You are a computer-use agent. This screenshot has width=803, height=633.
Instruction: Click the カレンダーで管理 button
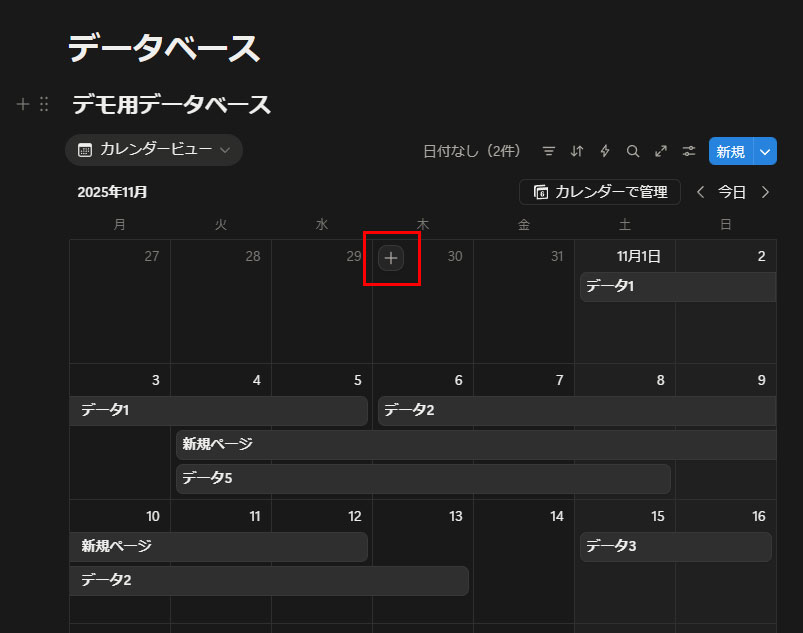[x=600, y=192]
